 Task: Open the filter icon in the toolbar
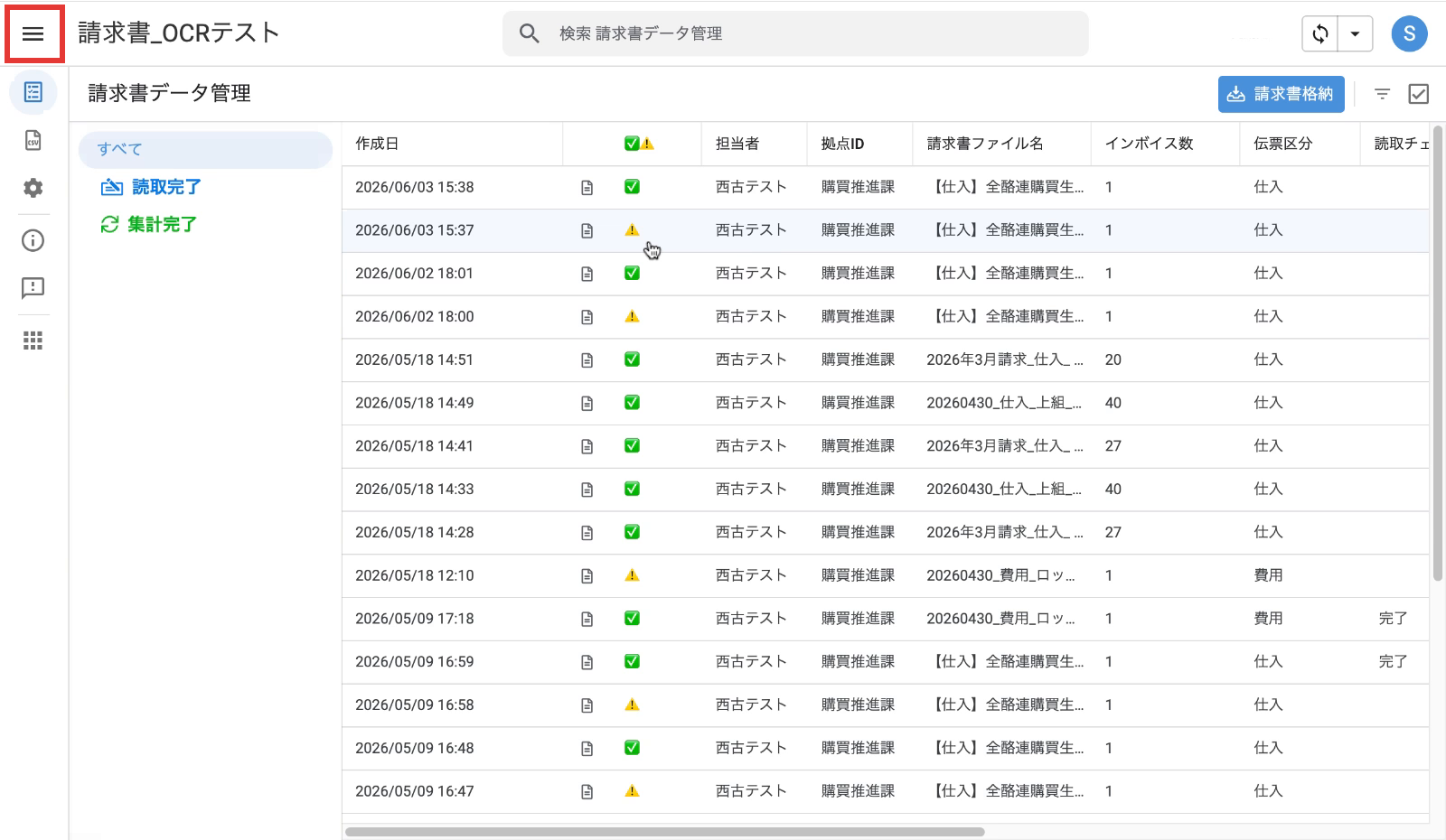[1382, 94]
